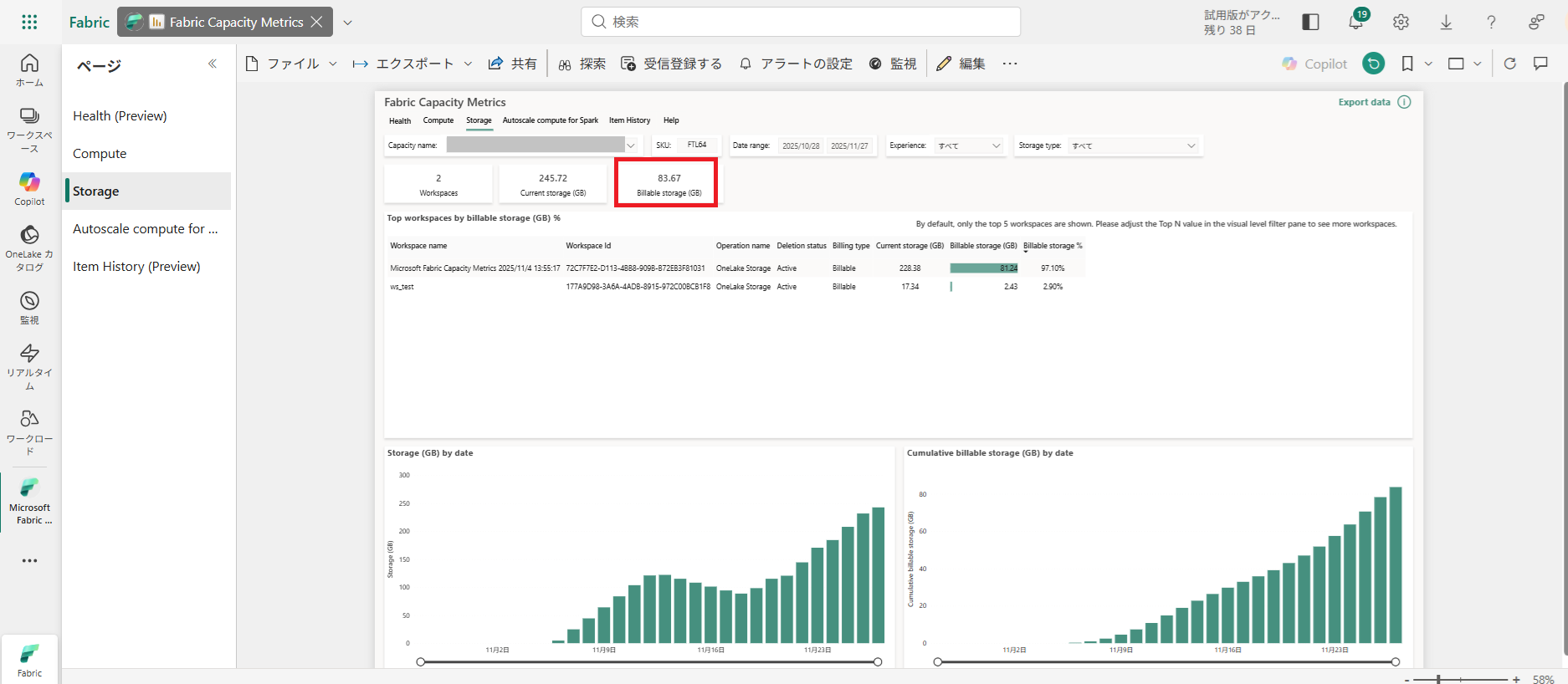This screenshot has width=1568, height=684.
Task: Click the left handle of Storage date slider
Action: 421,661
